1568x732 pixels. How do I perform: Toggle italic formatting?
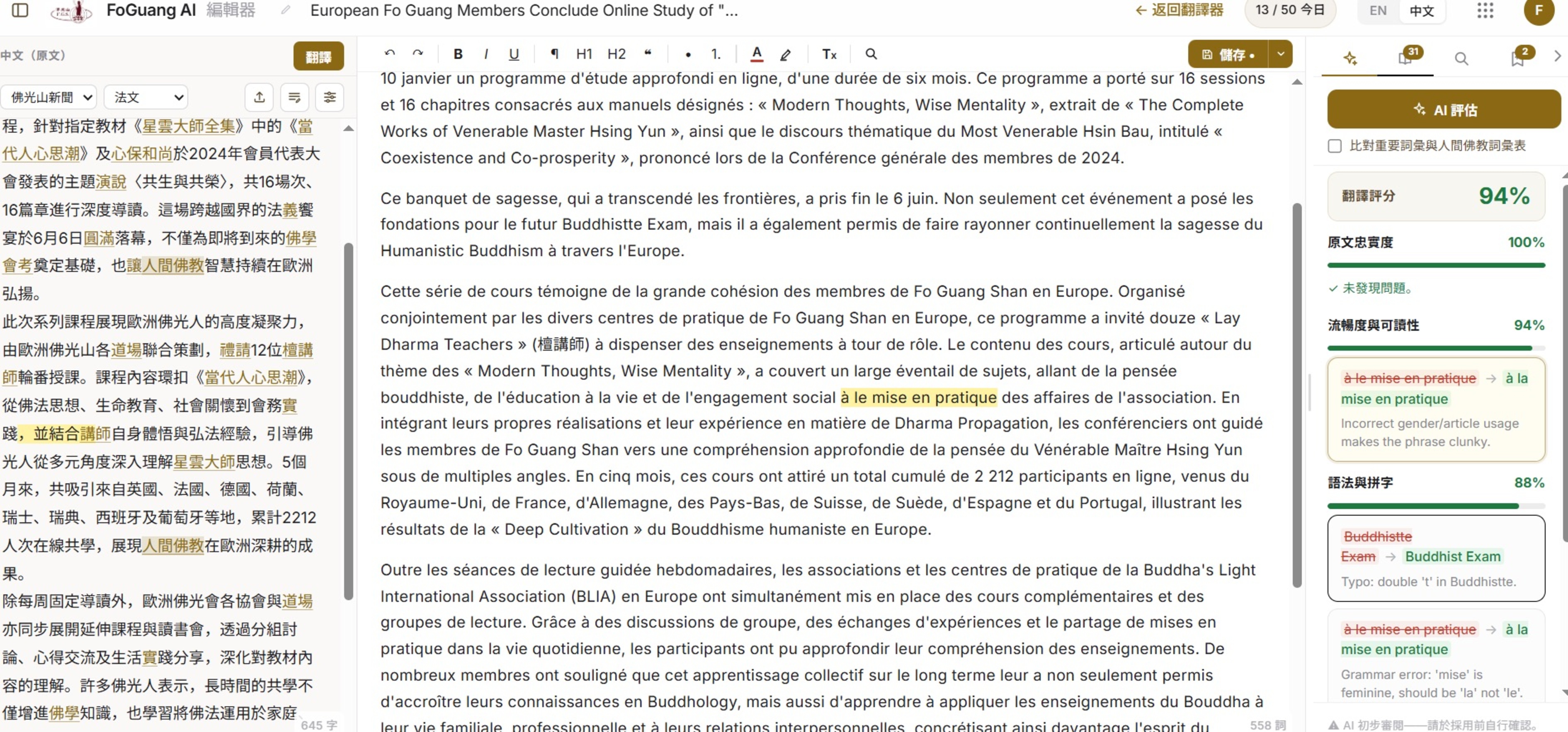(x=486, y=53)
